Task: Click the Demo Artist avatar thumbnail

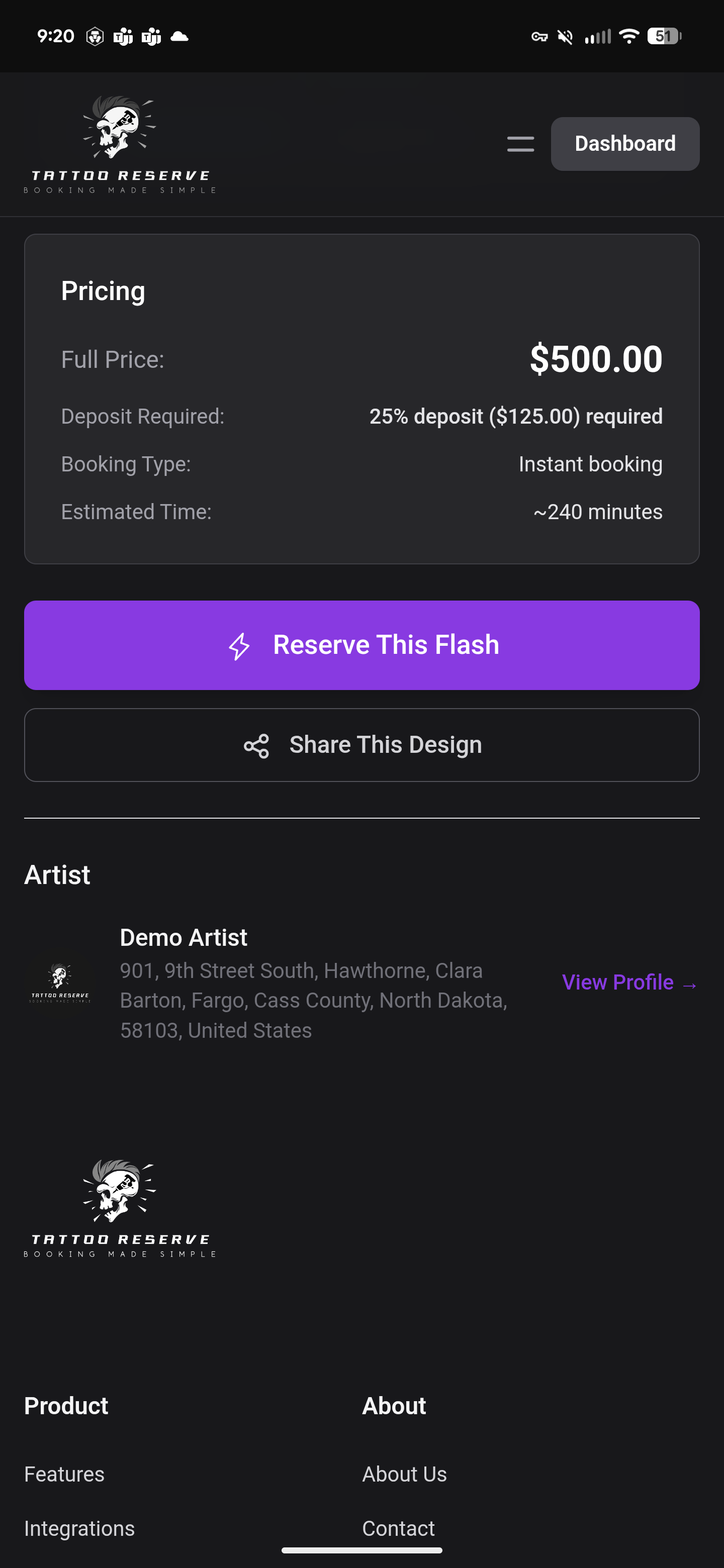Action: [60, 982]
